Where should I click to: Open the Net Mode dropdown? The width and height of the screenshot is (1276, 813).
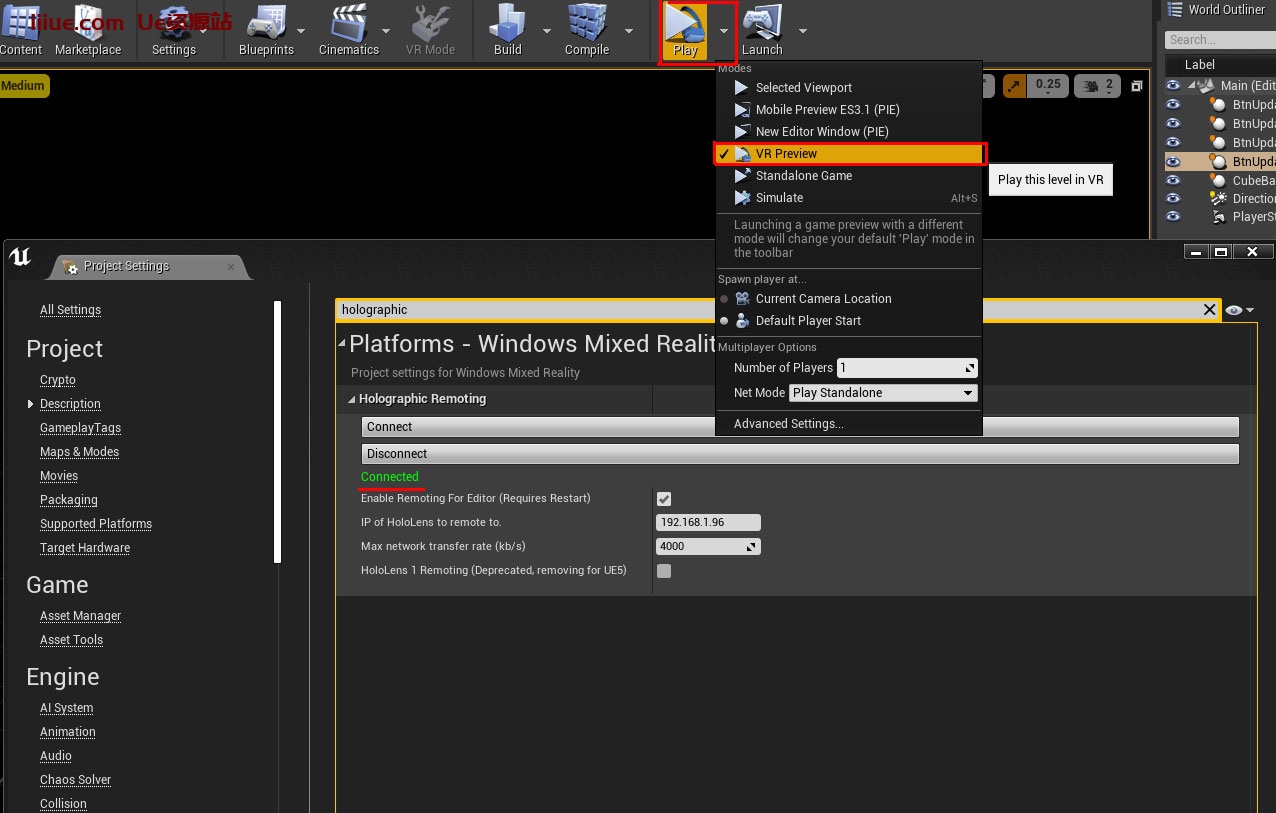[x=882, y=393]
